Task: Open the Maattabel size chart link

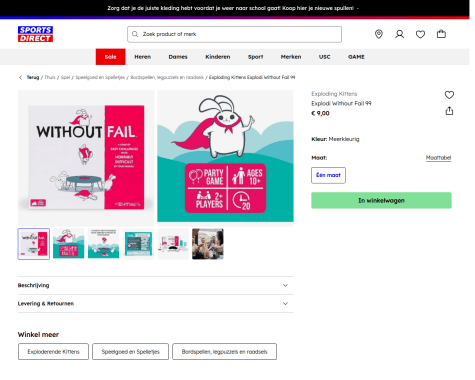Action: pos(438,158)
